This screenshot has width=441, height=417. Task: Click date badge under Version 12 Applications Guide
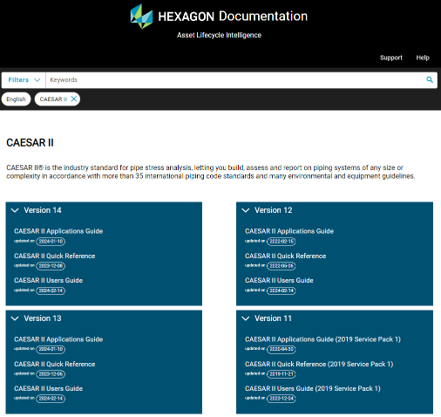pos(282,241)
